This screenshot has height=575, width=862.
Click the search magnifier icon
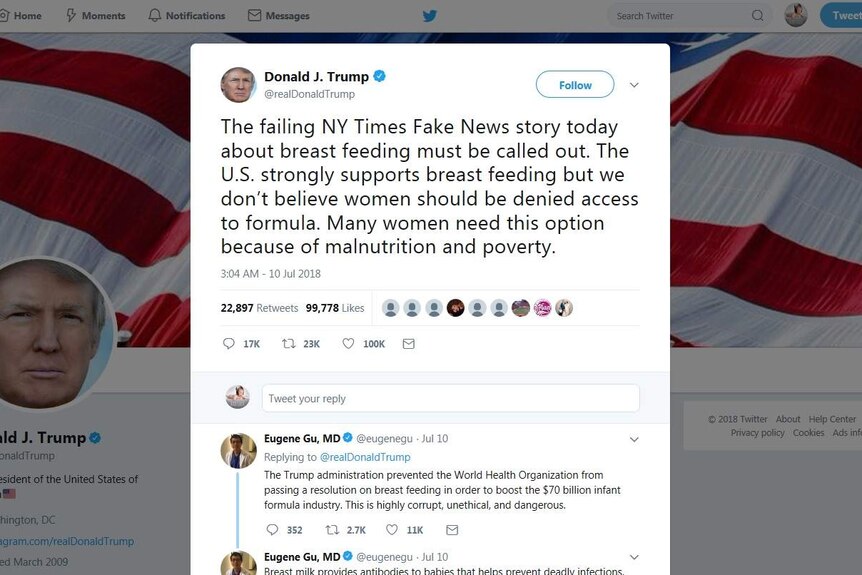click(x=758, y=15)
